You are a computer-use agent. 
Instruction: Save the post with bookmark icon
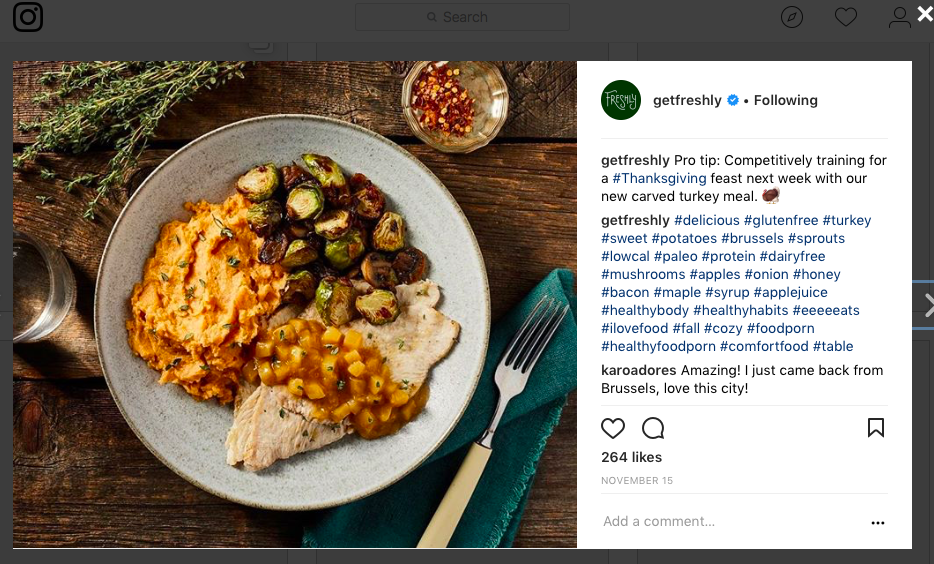point(876,428)
